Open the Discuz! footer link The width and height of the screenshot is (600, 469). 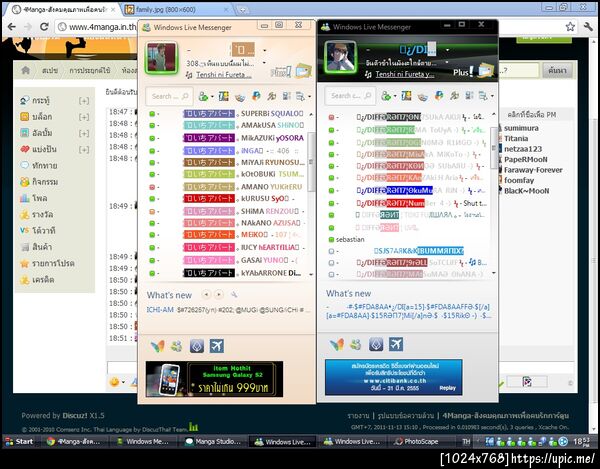75,415
